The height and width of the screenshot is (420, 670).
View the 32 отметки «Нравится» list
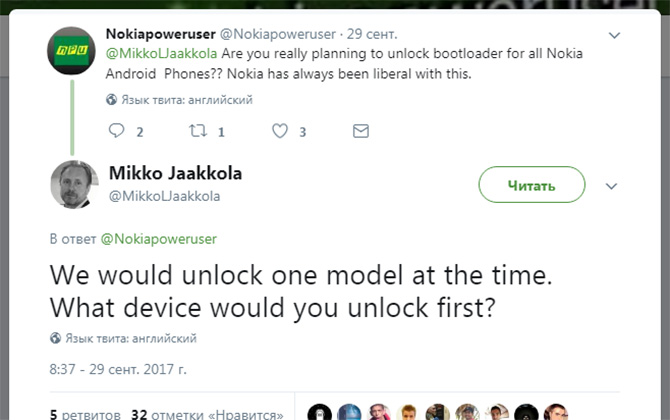click(207, 413)
